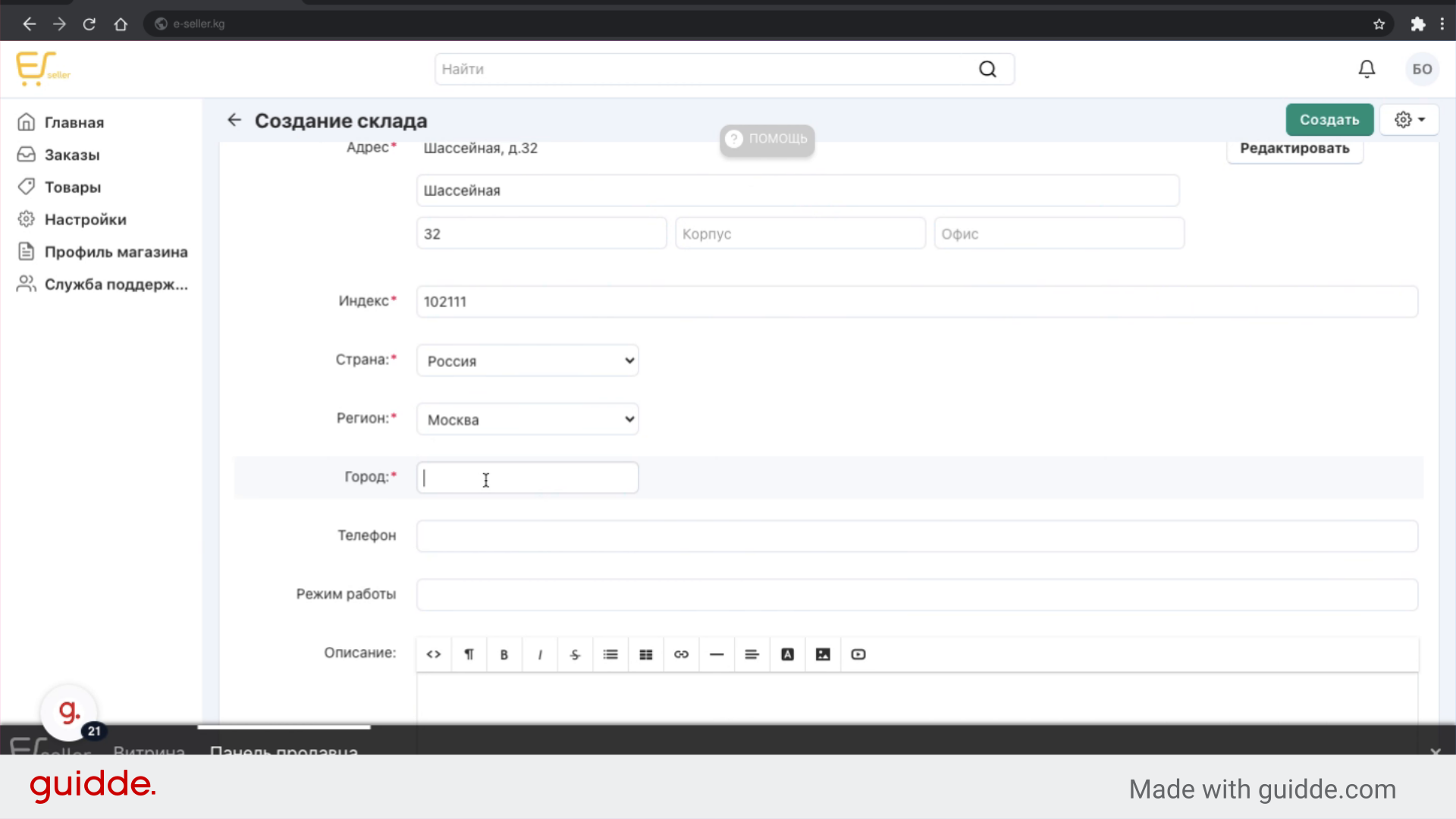Click the bold formatting icon
The width and height of the screenshot is (1456, 819).
tap(504, 654)
